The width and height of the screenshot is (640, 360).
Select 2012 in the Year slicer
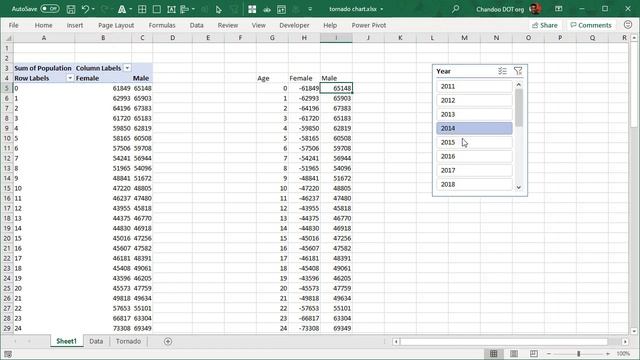click(474, 100)
